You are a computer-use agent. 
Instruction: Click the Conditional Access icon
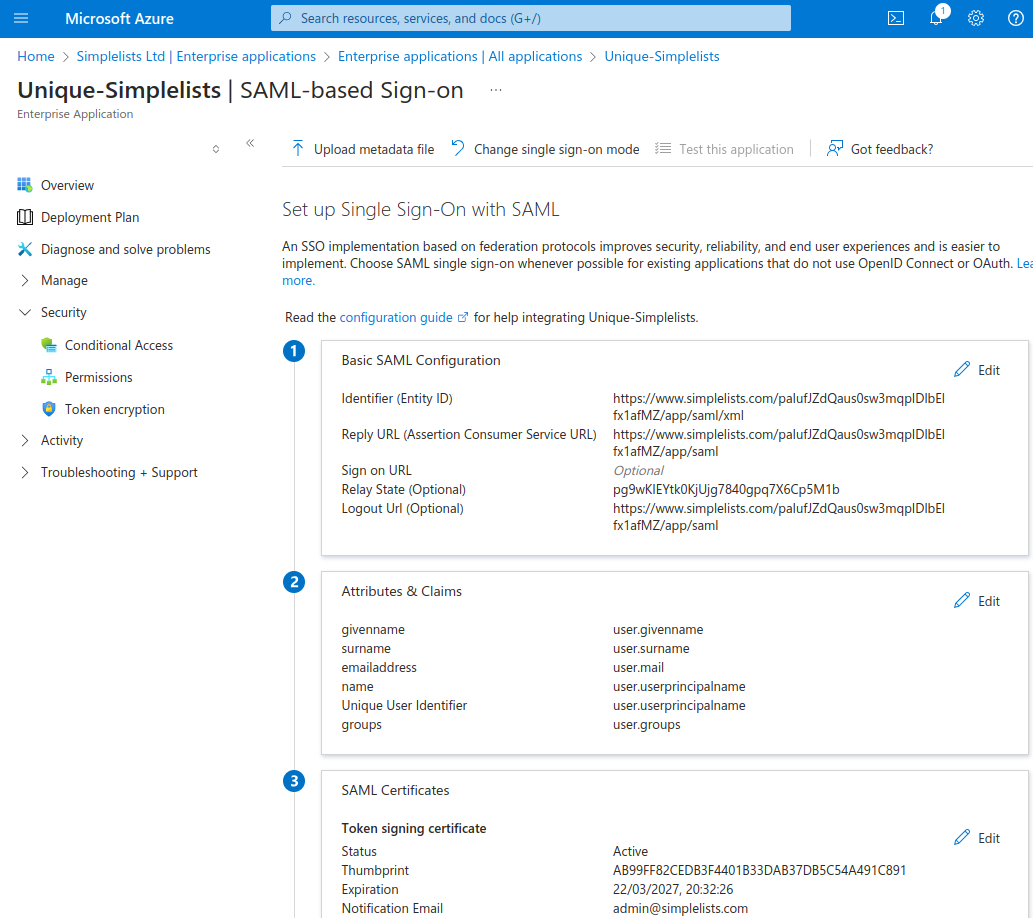pyautogui.click(x=49, y=345)
